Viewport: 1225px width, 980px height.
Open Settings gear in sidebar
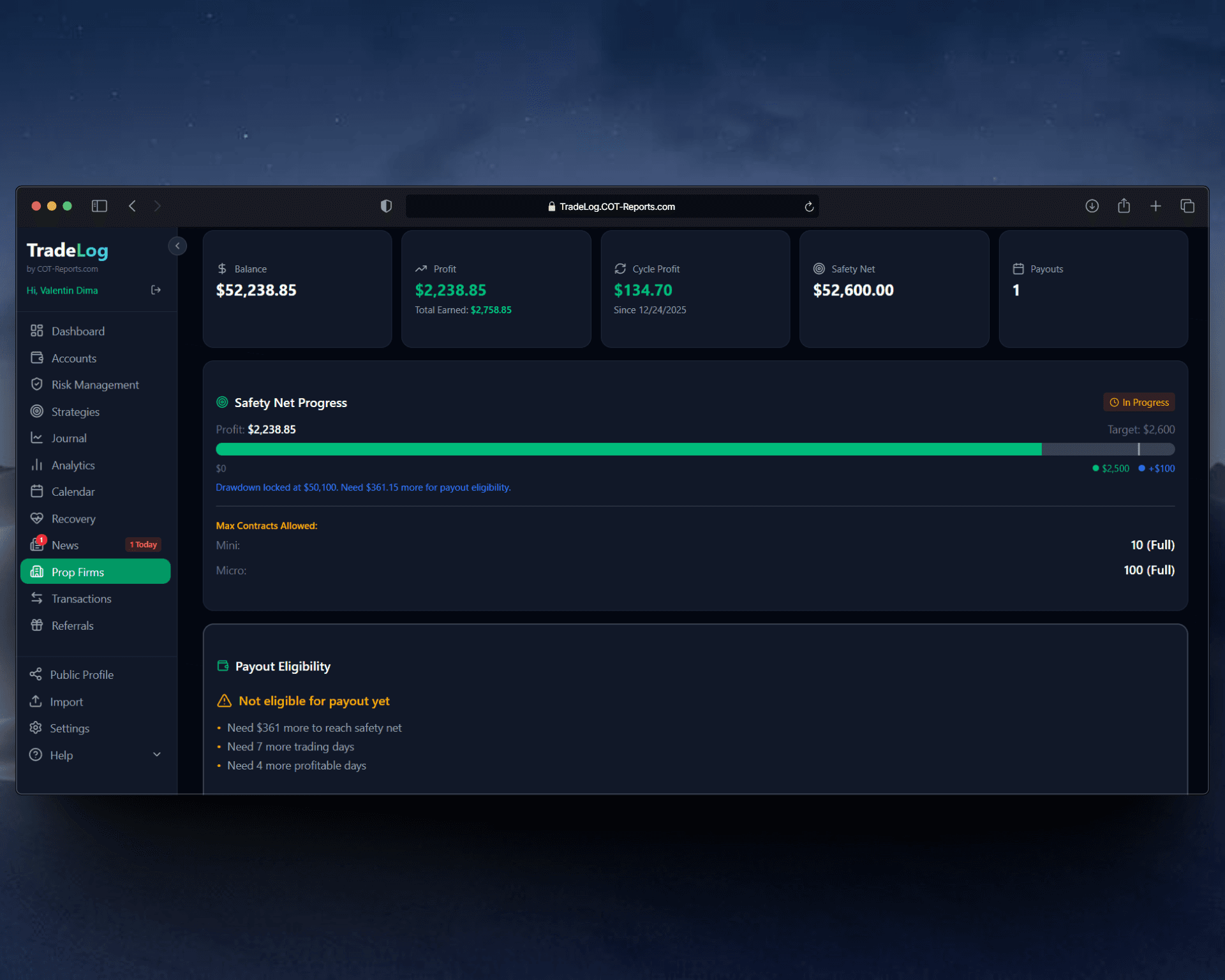click(36, 729)
